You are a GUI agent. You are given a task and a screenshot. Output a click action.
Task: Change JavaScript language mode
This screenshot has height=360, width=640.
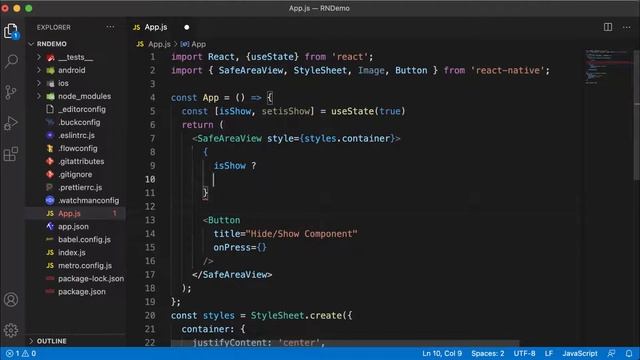[x=580, y=353]
